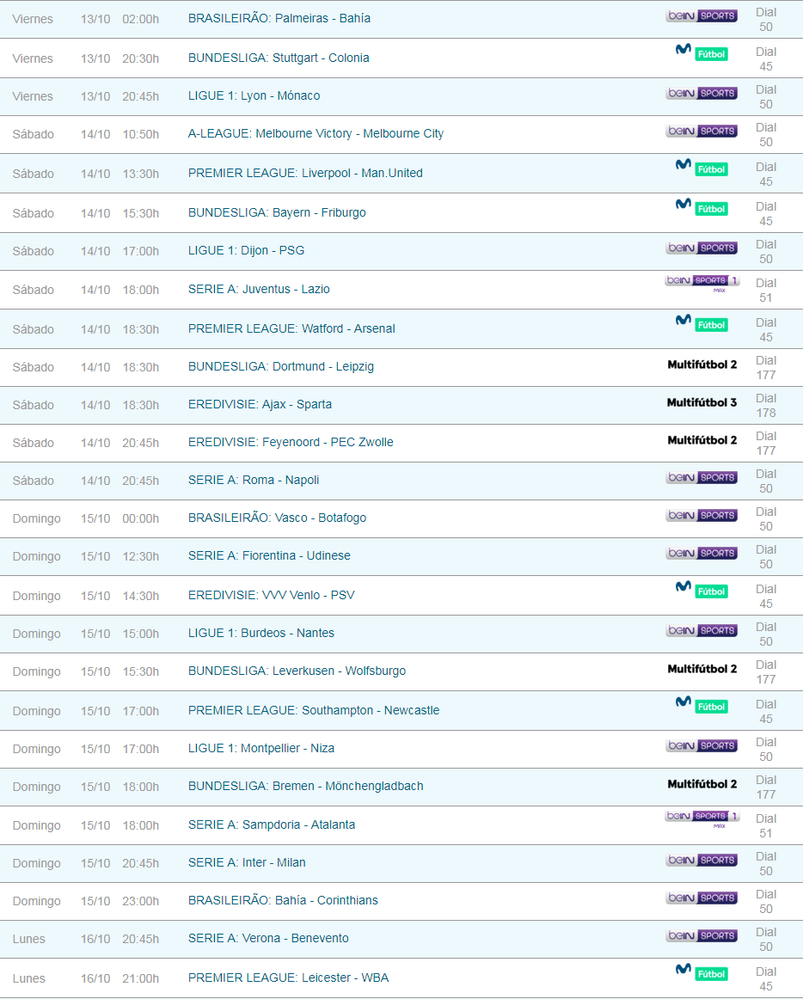Choose SERIE A: Roma - Napoli
This screenshot has width=803, height=999.
254,480
